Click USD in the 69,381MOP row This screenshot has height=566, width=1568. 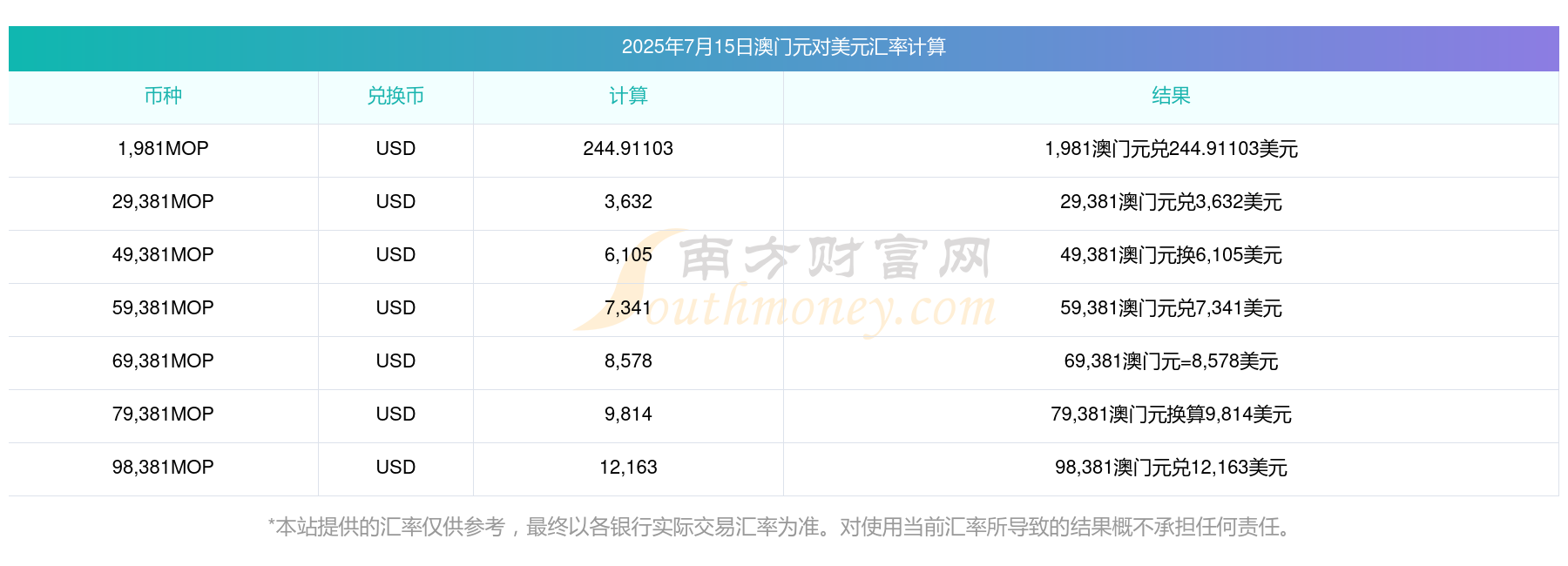[395, 361]
